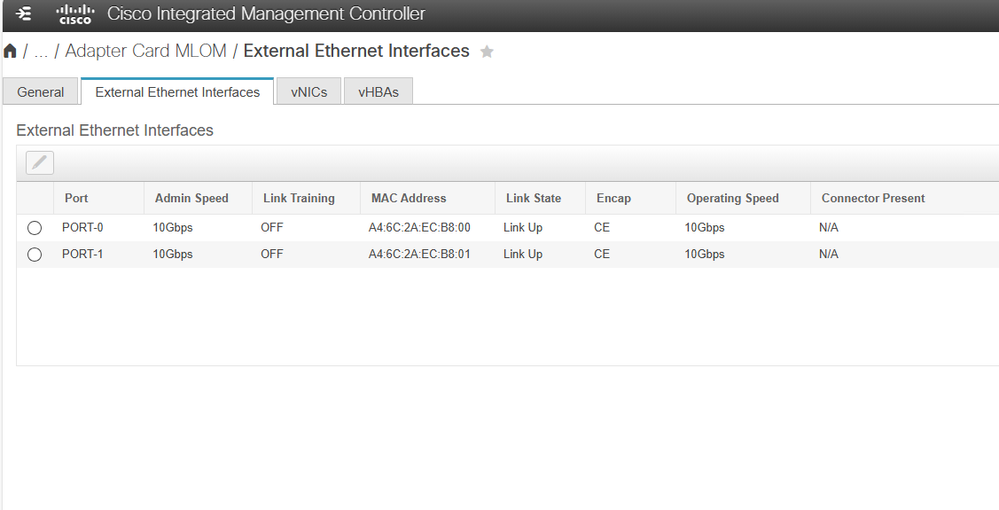Switch to the vHBAs tab

coord(378,92)
